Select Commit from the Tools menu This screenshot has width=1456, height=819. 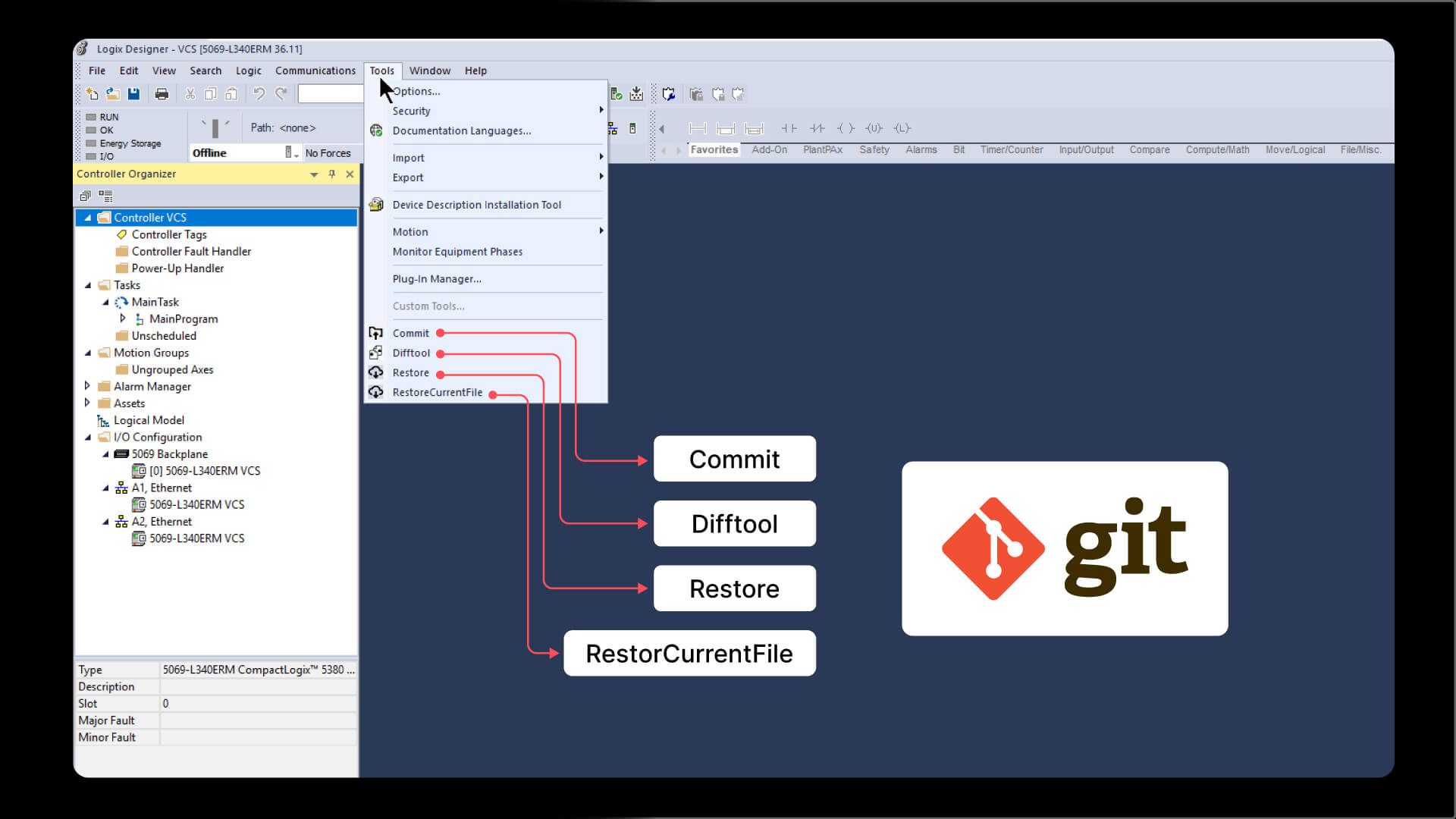[x=410, y=333]
